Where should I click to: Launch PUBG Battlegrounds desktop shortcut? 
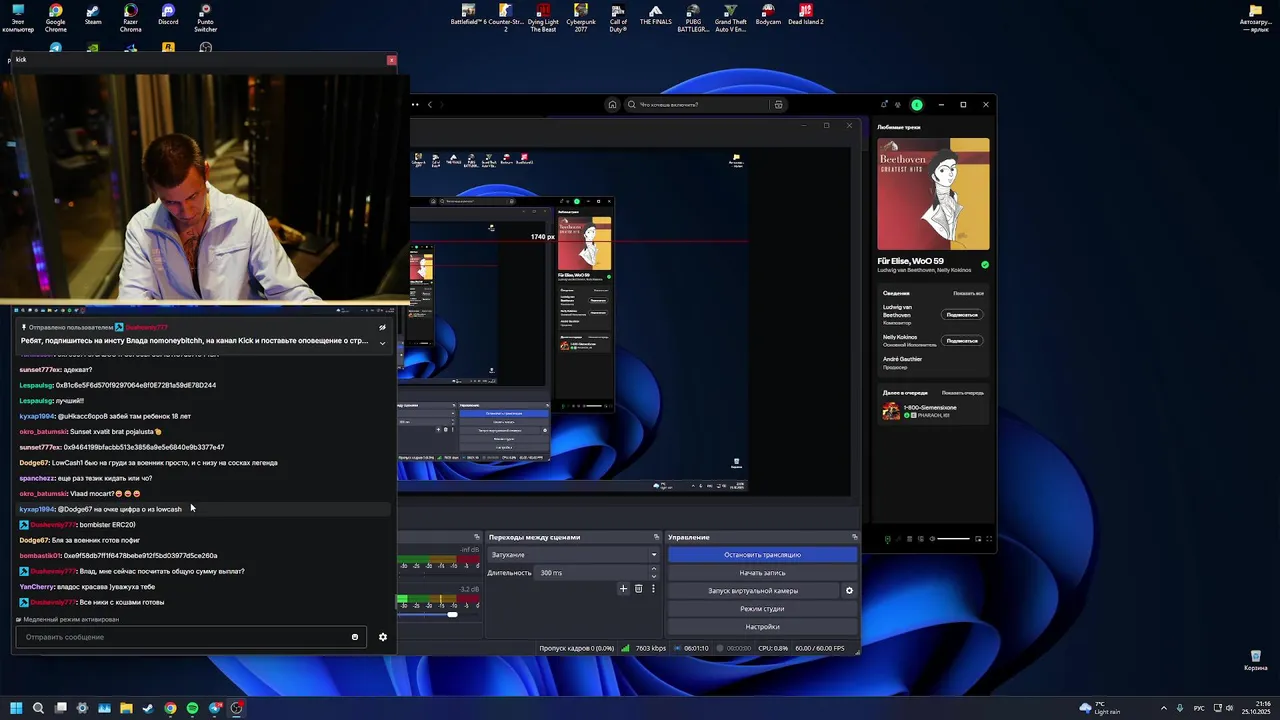(x=693, y=17)
